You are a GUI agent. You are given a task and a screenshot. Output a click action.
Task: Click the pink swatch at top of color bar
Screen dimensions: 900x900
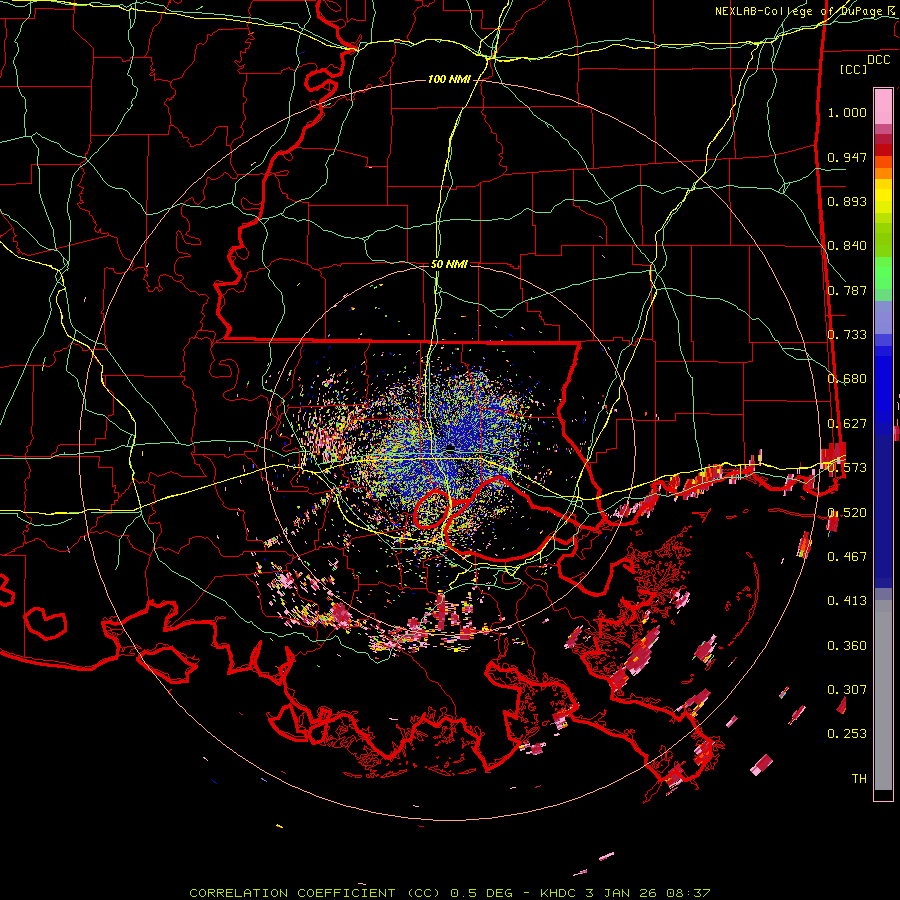point(883,106)
